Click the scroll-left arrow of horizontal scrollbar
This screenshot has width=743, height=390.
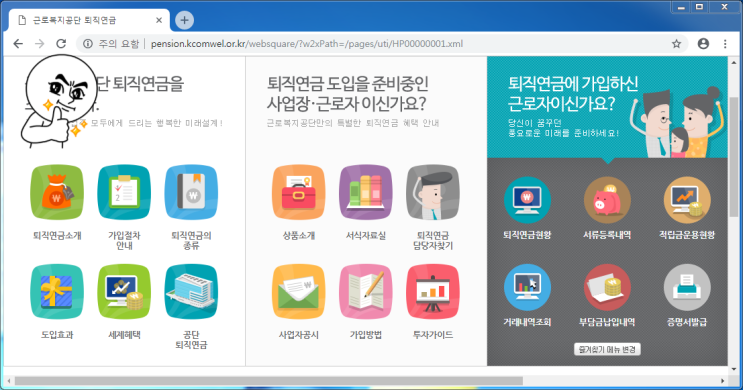point(8,381)
